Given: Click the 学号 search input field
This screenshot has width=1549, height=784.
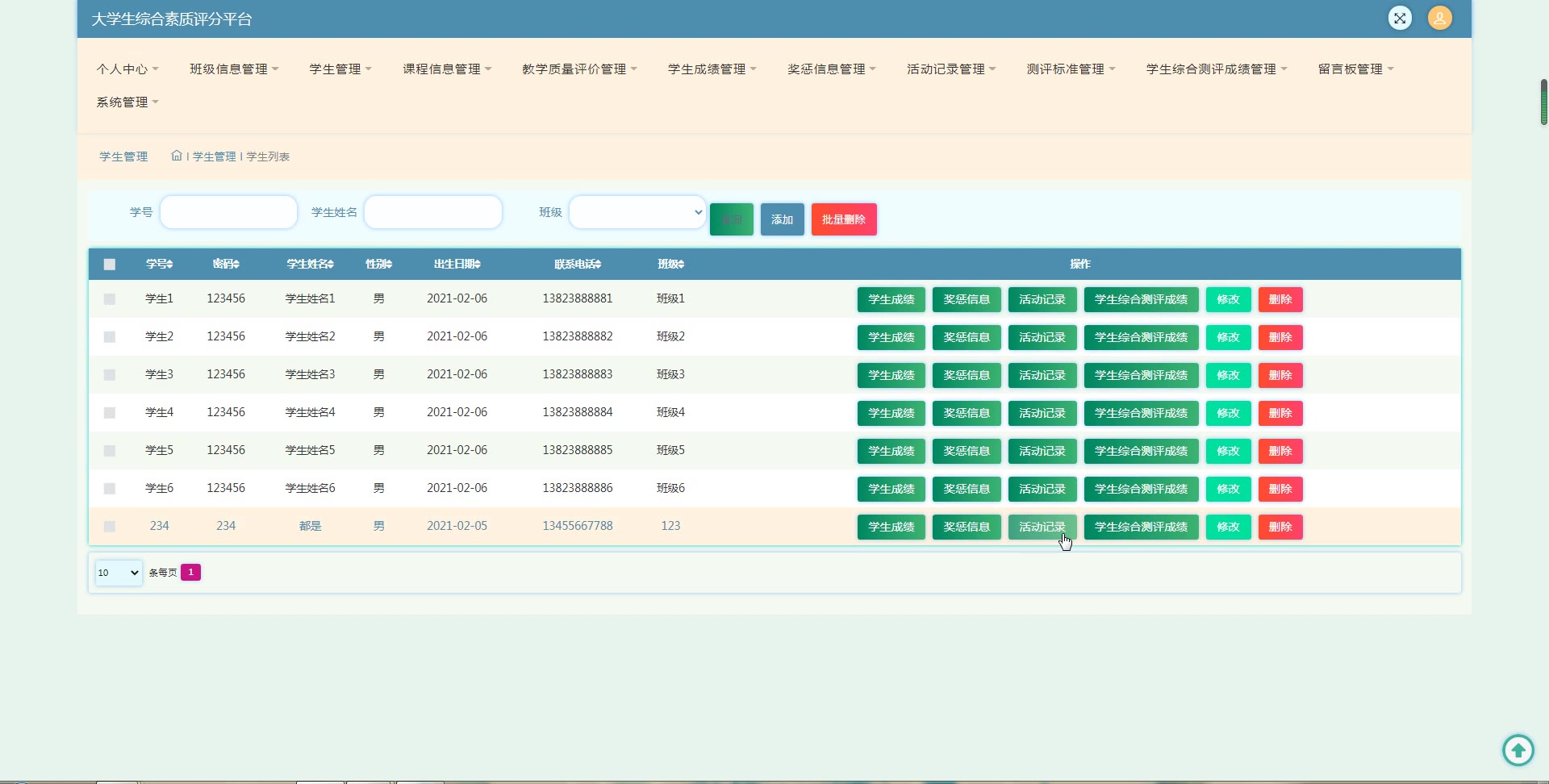Looking at the screenshot, I should pos(229,212).
